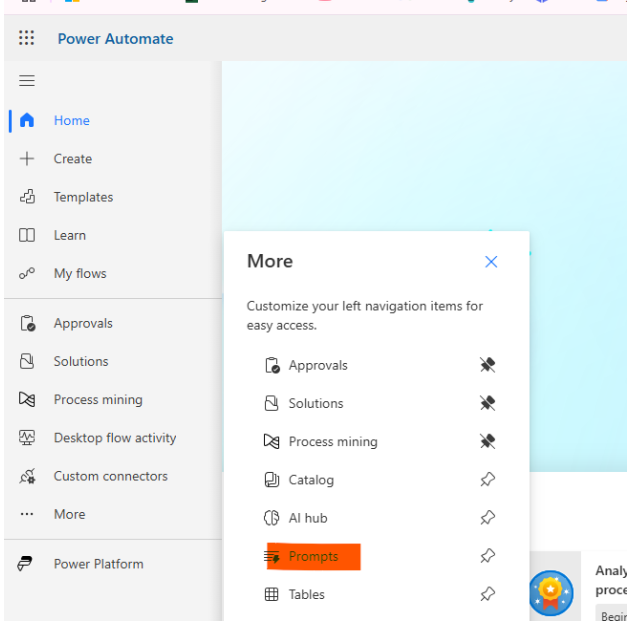The image size is (627, 636).
Task: Collapse the left navigation hamburger menu
Action: tap(27, 80)
